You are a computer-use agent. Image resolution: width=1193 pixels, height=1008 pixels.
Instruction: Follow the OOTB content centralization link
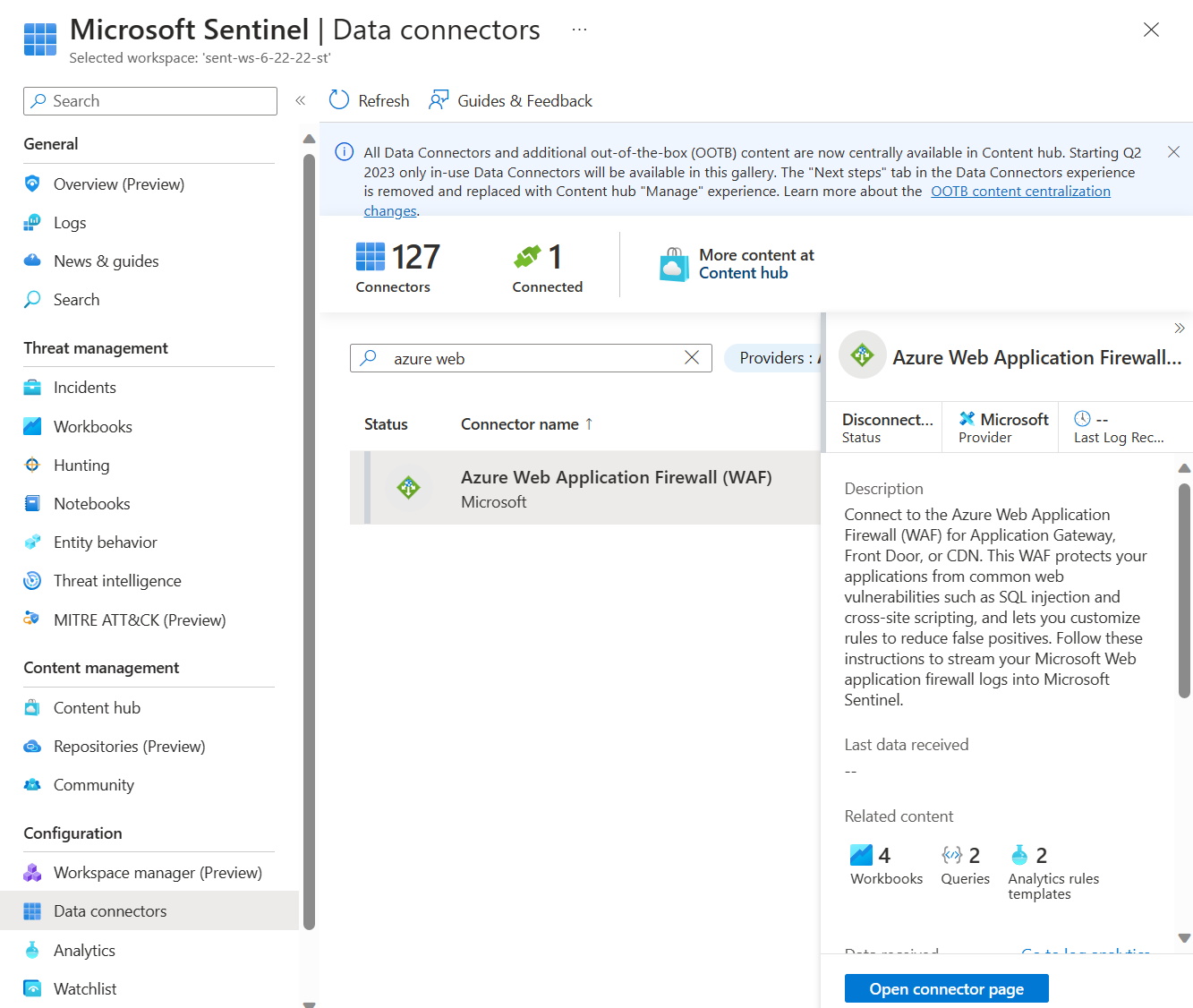pyautogui.click(x=1020, y=192)
